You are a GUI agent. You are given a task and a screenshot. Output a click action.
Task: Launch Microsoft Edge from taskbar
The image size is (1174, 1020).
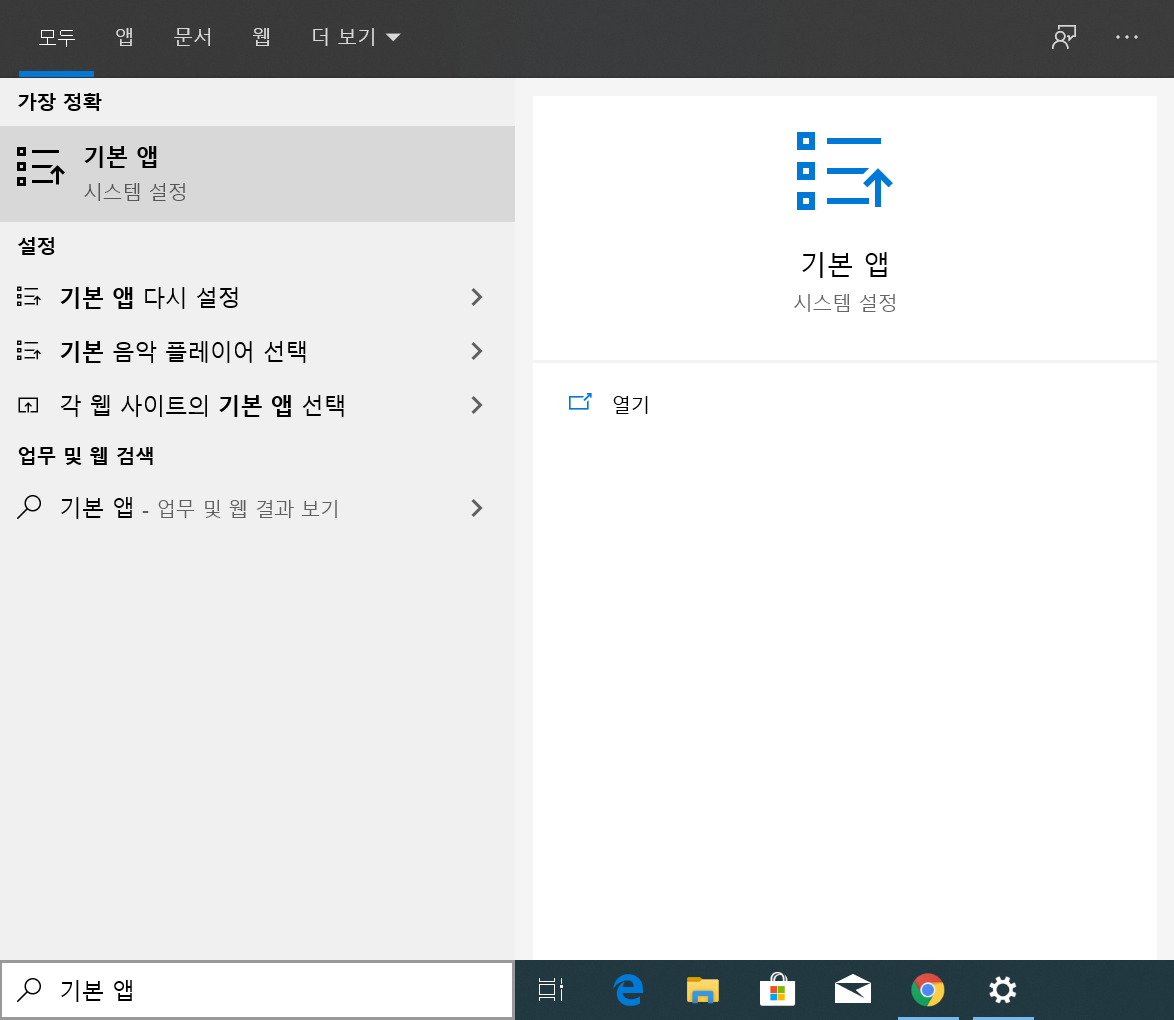[x=627, y=990]
